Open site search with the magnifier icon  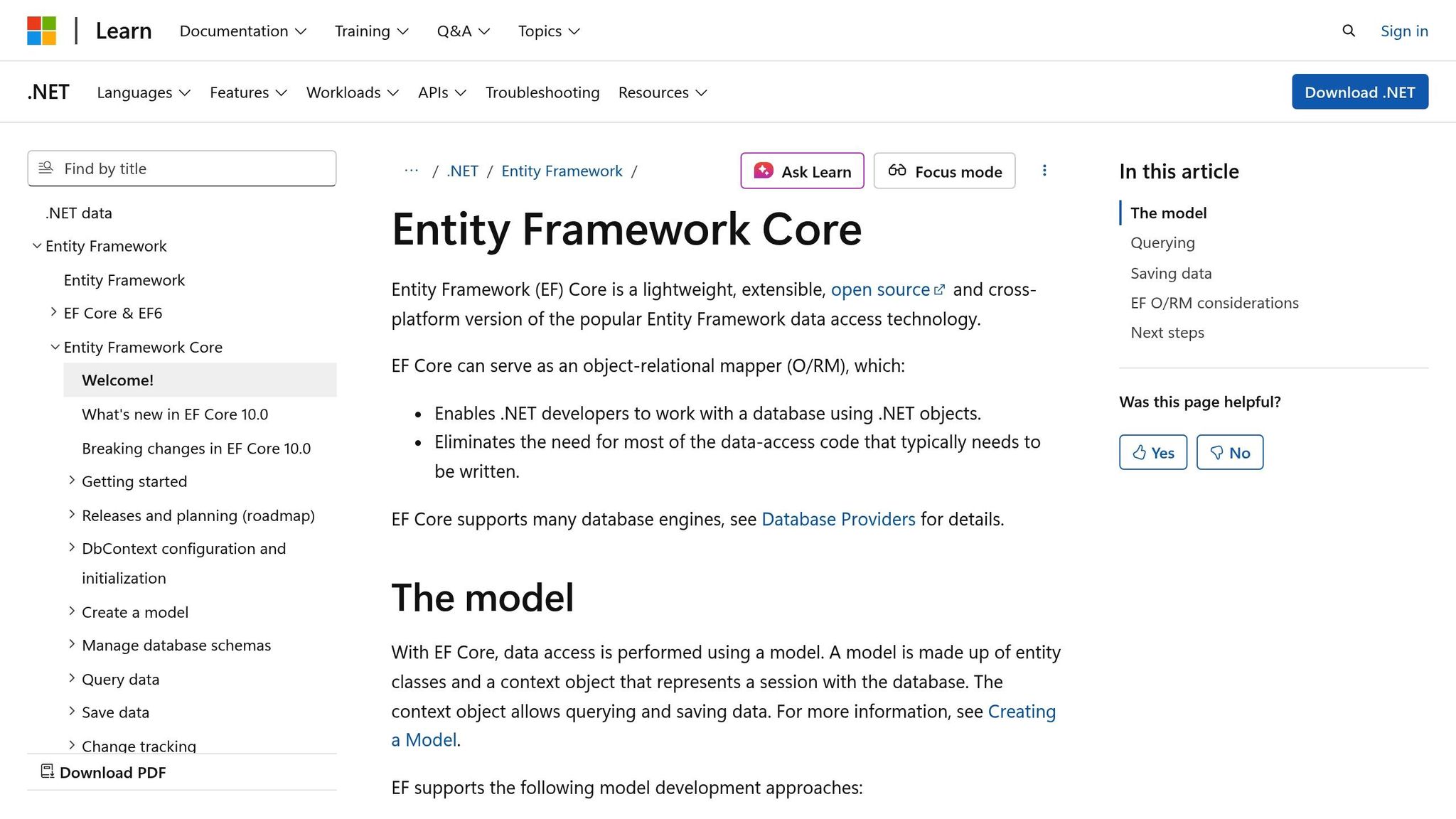pos(1348,31)
